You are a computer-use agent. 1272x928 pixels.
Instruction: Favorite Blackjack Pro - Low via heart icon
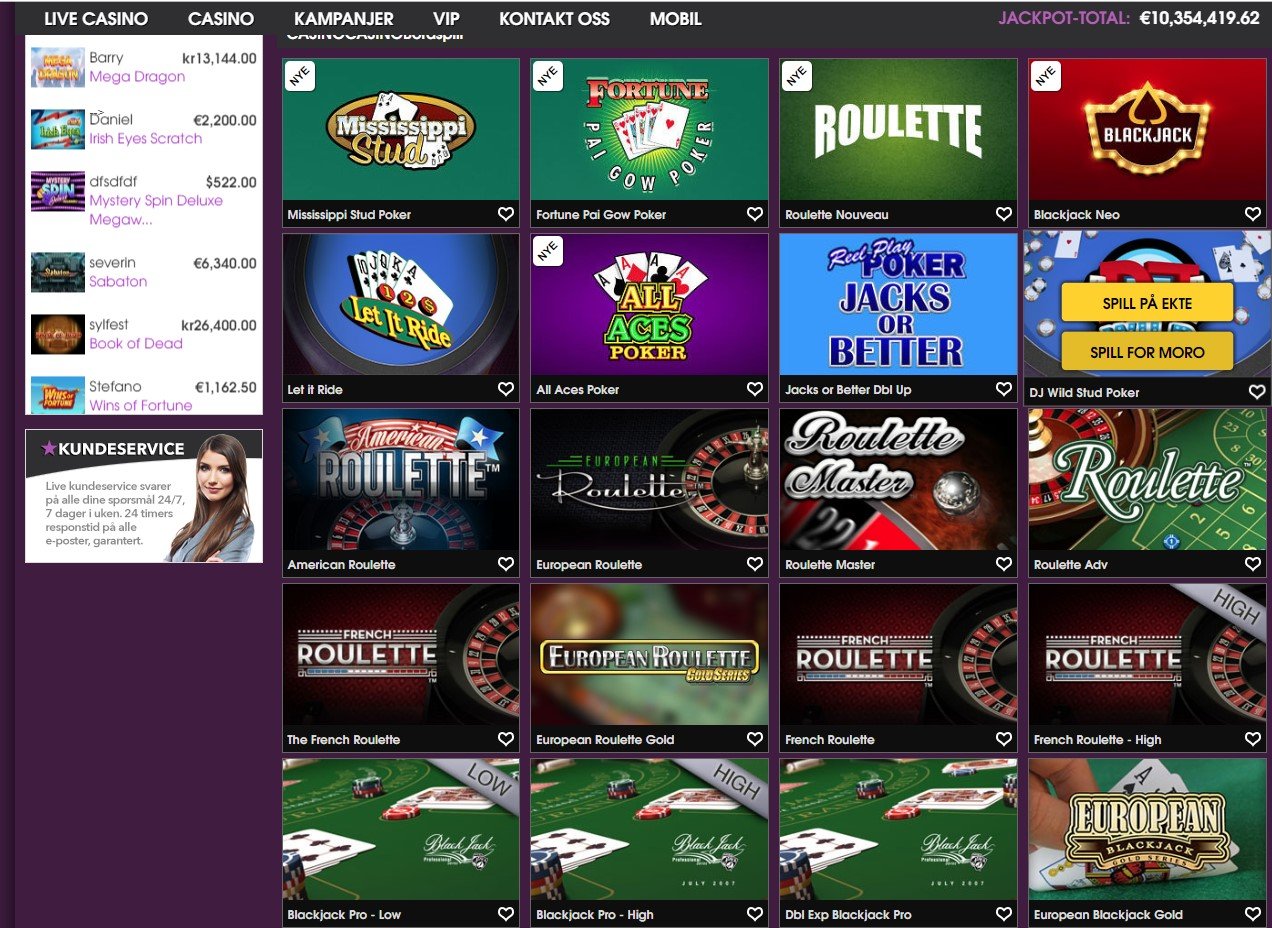pyautogui.click(x=505, y=913)
